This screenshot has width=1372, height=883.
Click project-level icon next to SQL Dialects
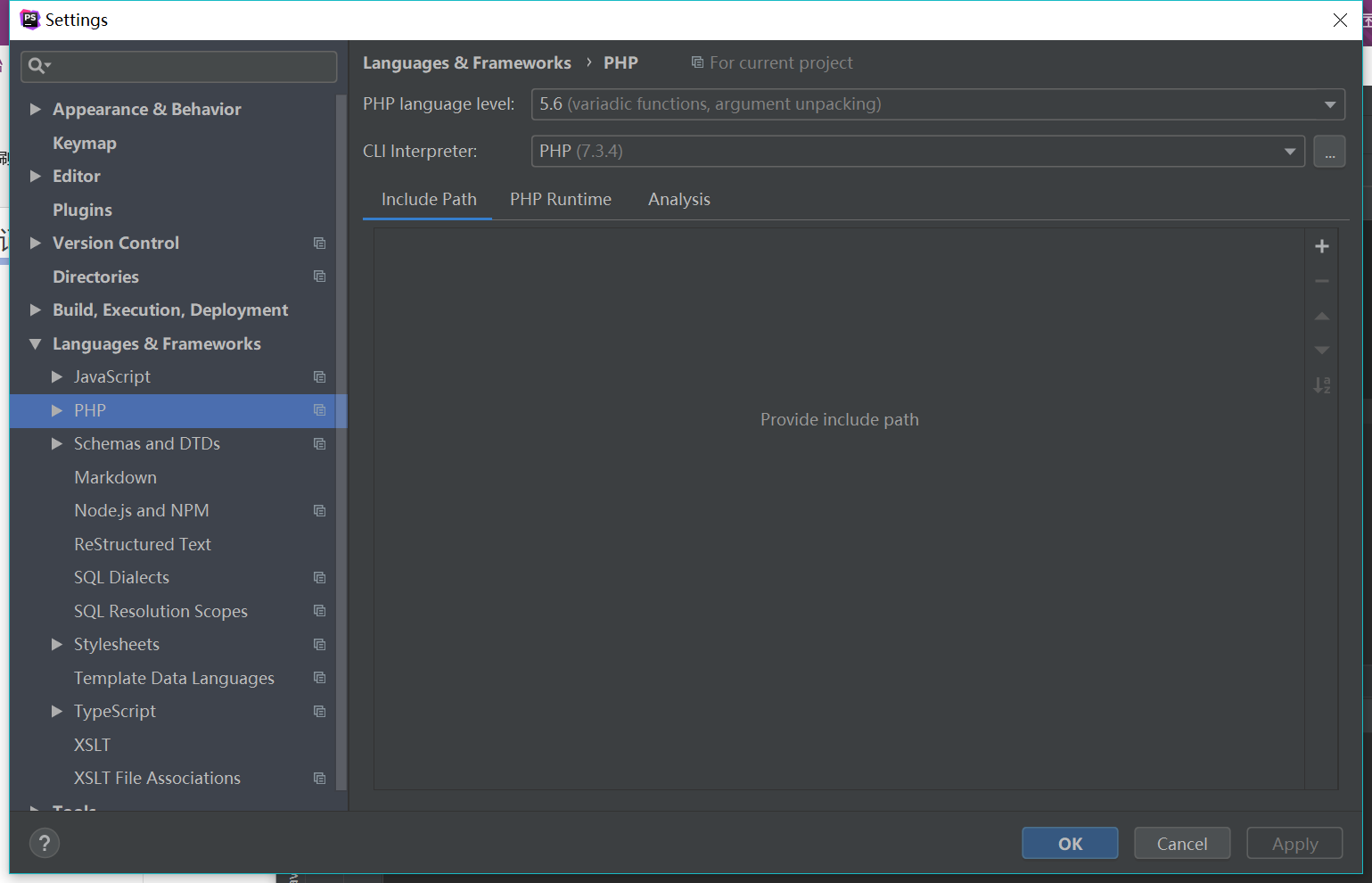point(319,577)
